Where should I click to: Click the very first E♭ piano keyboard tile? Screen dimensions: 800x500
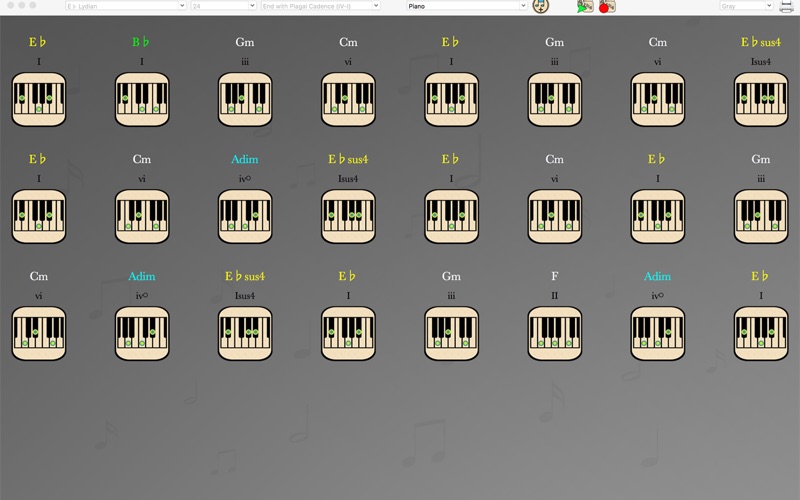coord(39,99)
